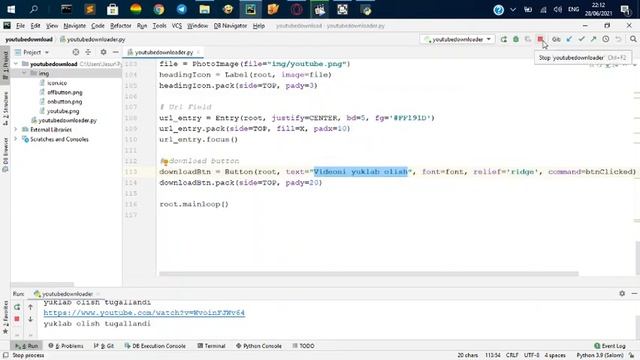This screenshot has height=360, width=640.
Task: Open Chrome from Windows taskbar
Action: tap(159, 9)
